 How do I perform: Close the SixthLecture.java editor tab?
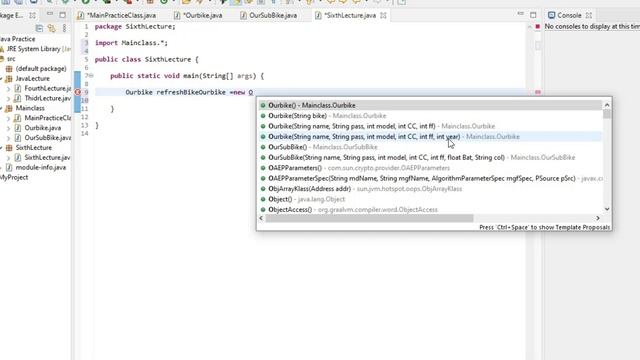383,16
